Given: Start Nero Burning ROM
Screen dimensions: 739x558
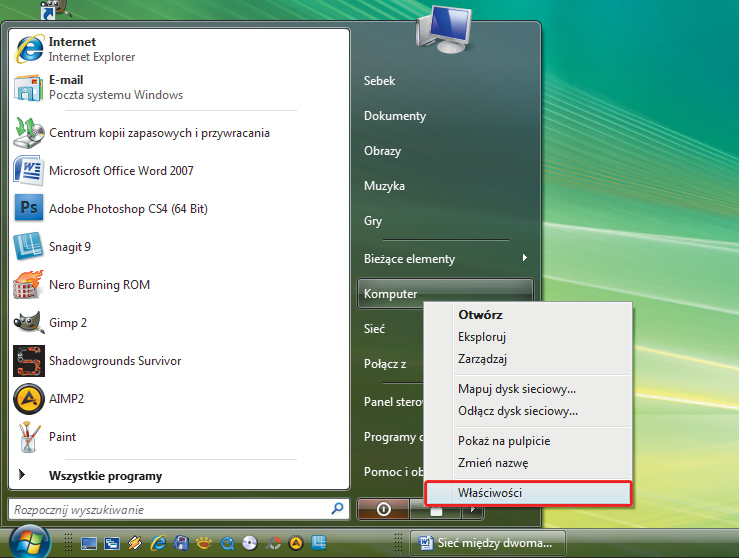Looking at the screenshot, I should click(99, 285).
